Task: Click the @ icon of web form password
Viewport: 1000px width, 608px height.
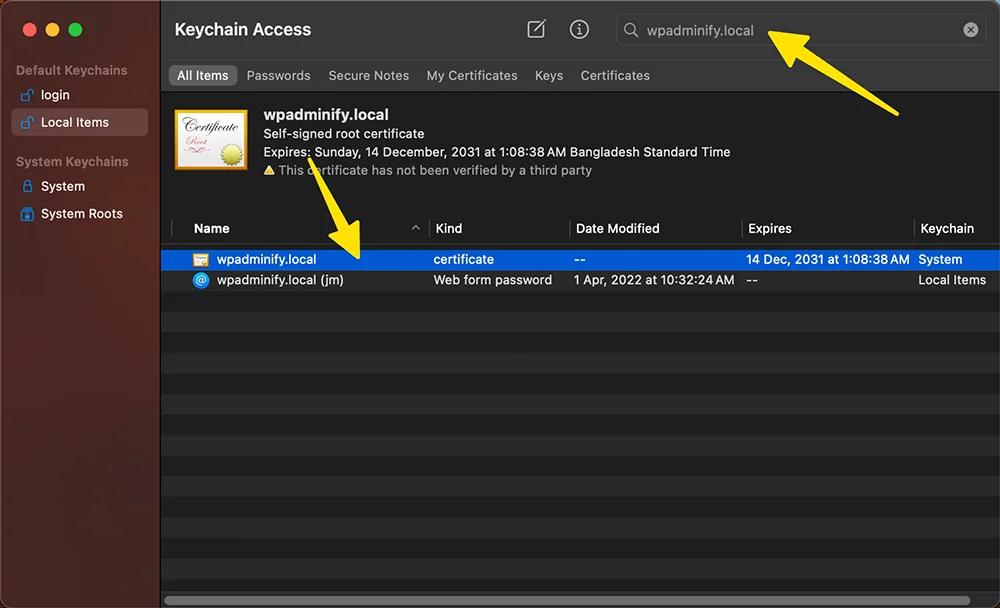Action: (201, 280)
